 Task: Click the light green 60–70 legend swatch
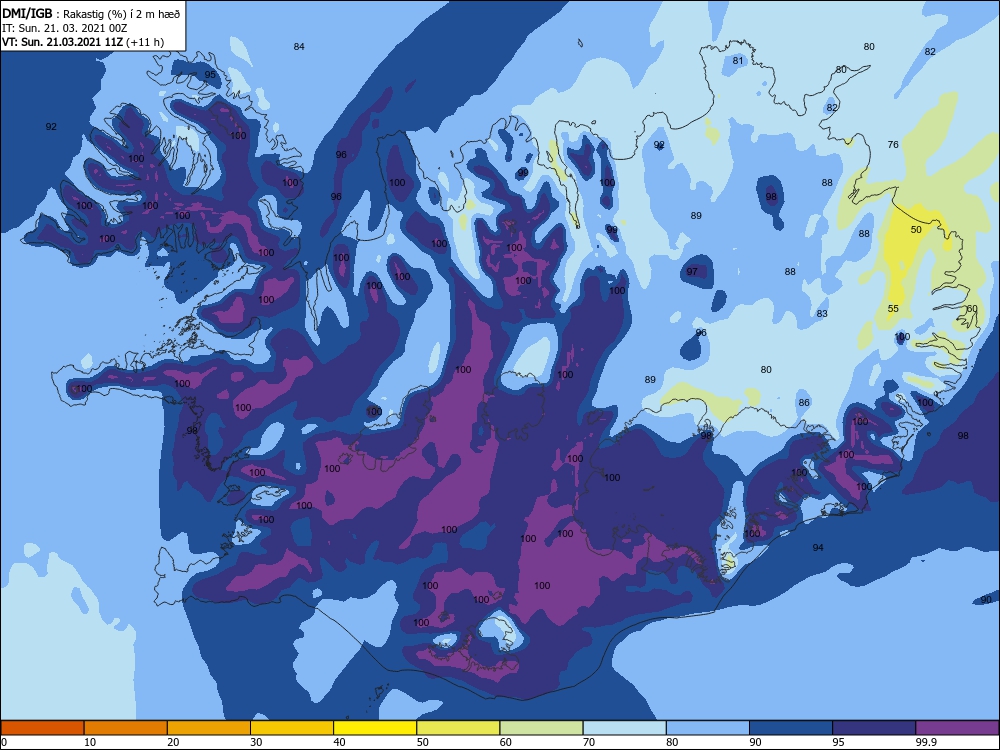coord(541,728)
